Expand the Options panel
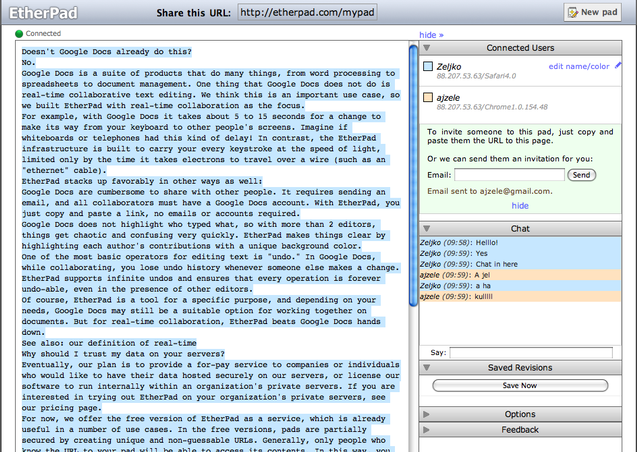The height and width of the screenshot is (452, 637). [x=426, y=414]
